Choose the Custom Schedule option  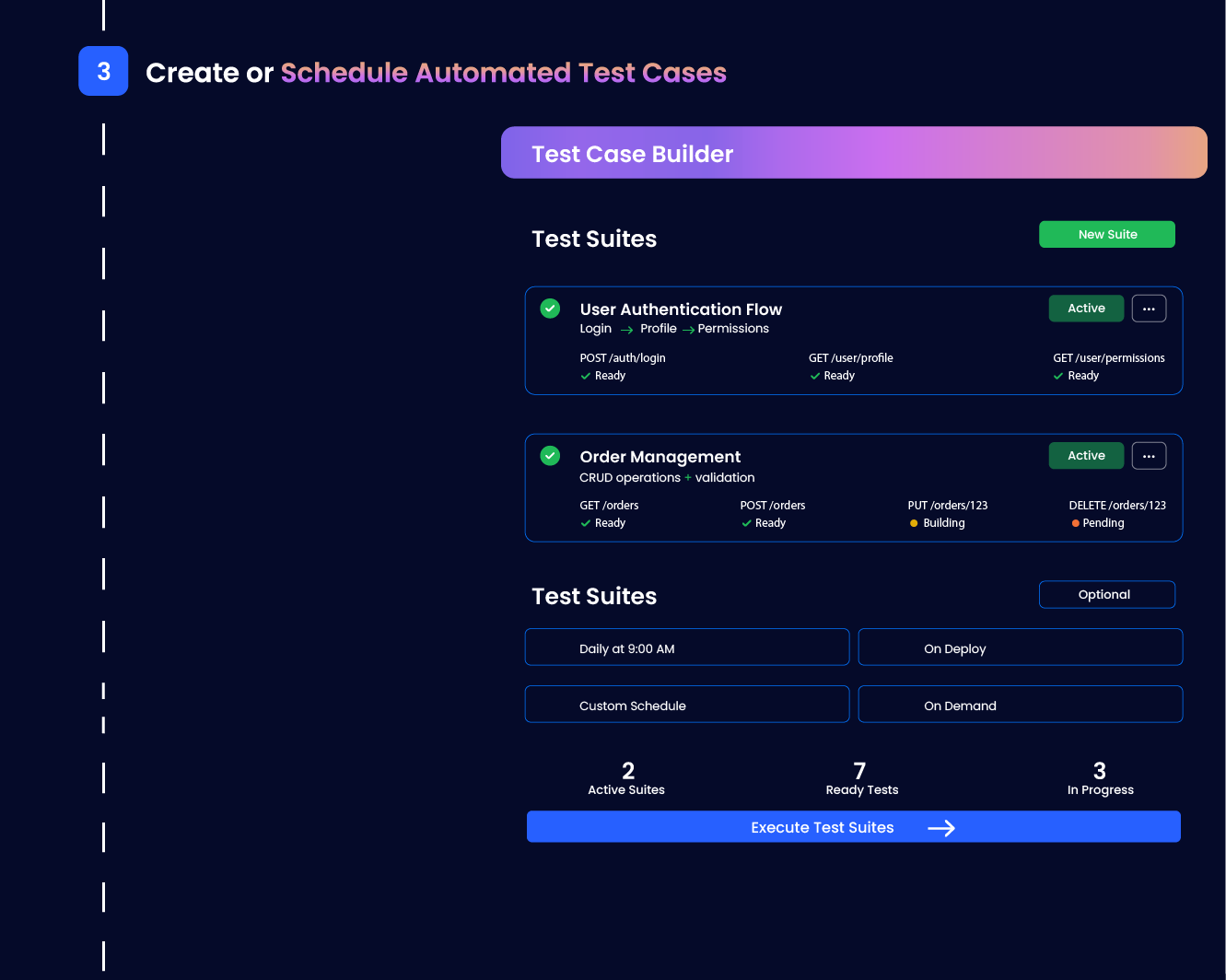(x=687, y=705)
